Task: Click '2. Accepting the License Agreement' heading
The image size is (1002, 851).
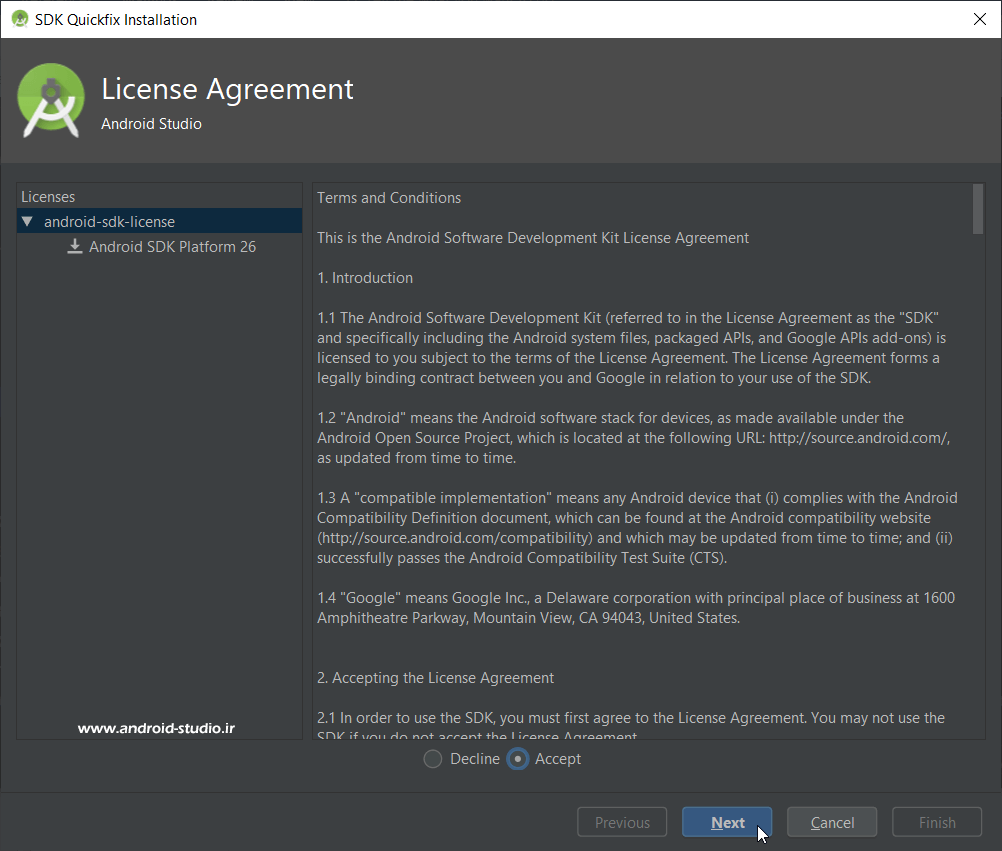Action: click(435, 678)
